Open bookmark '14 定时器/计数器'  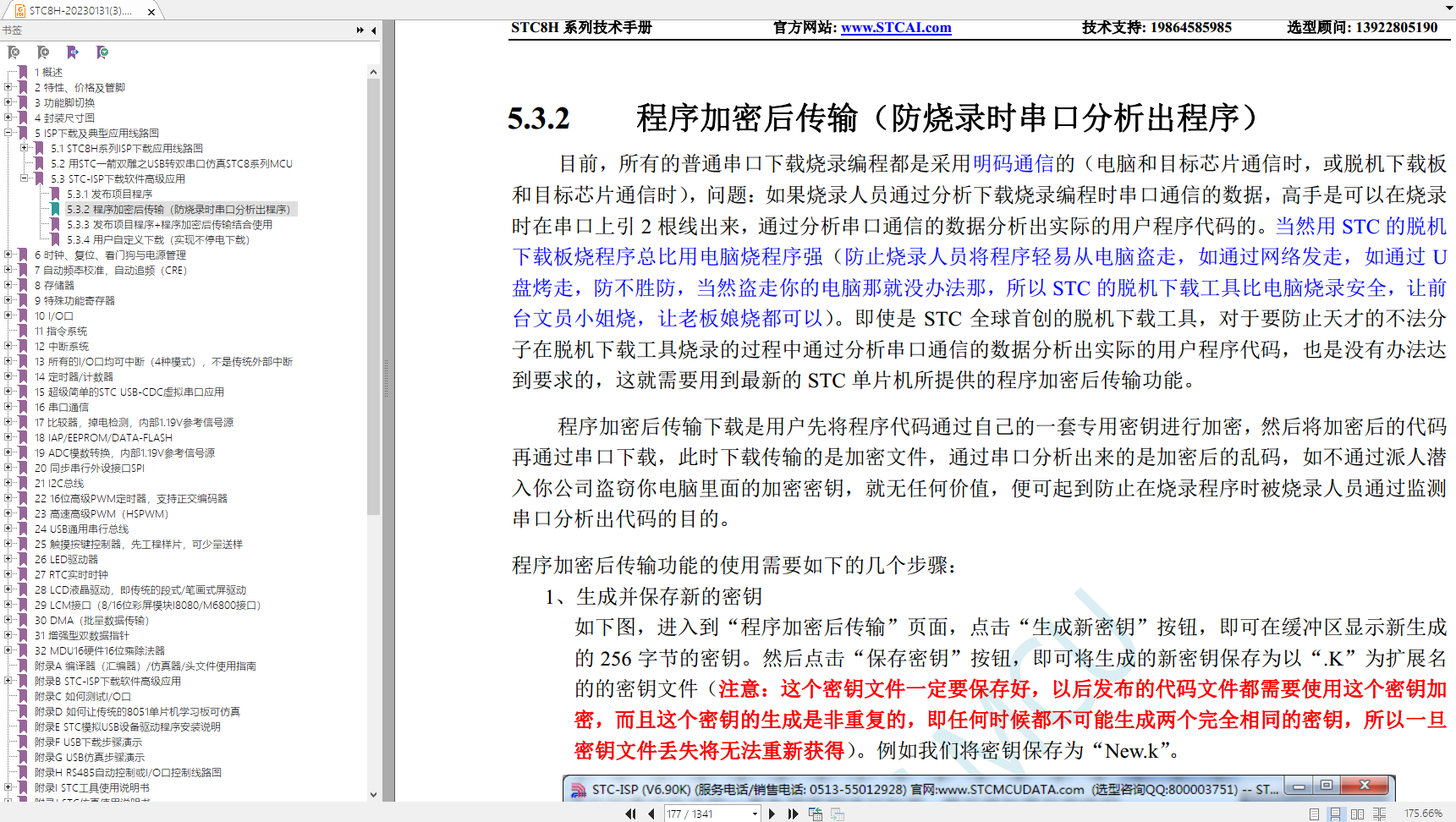click(x=74, y=376)
